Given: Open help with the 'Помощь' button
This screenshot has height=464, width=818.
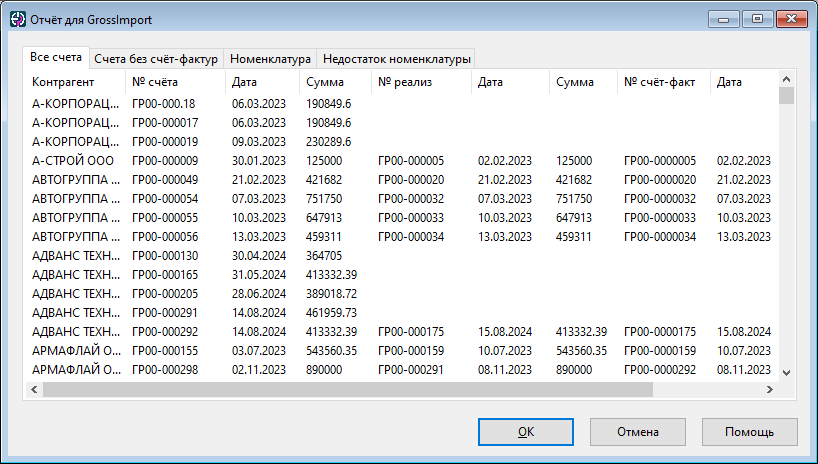Looking at the screenshot, I should 750,432.
